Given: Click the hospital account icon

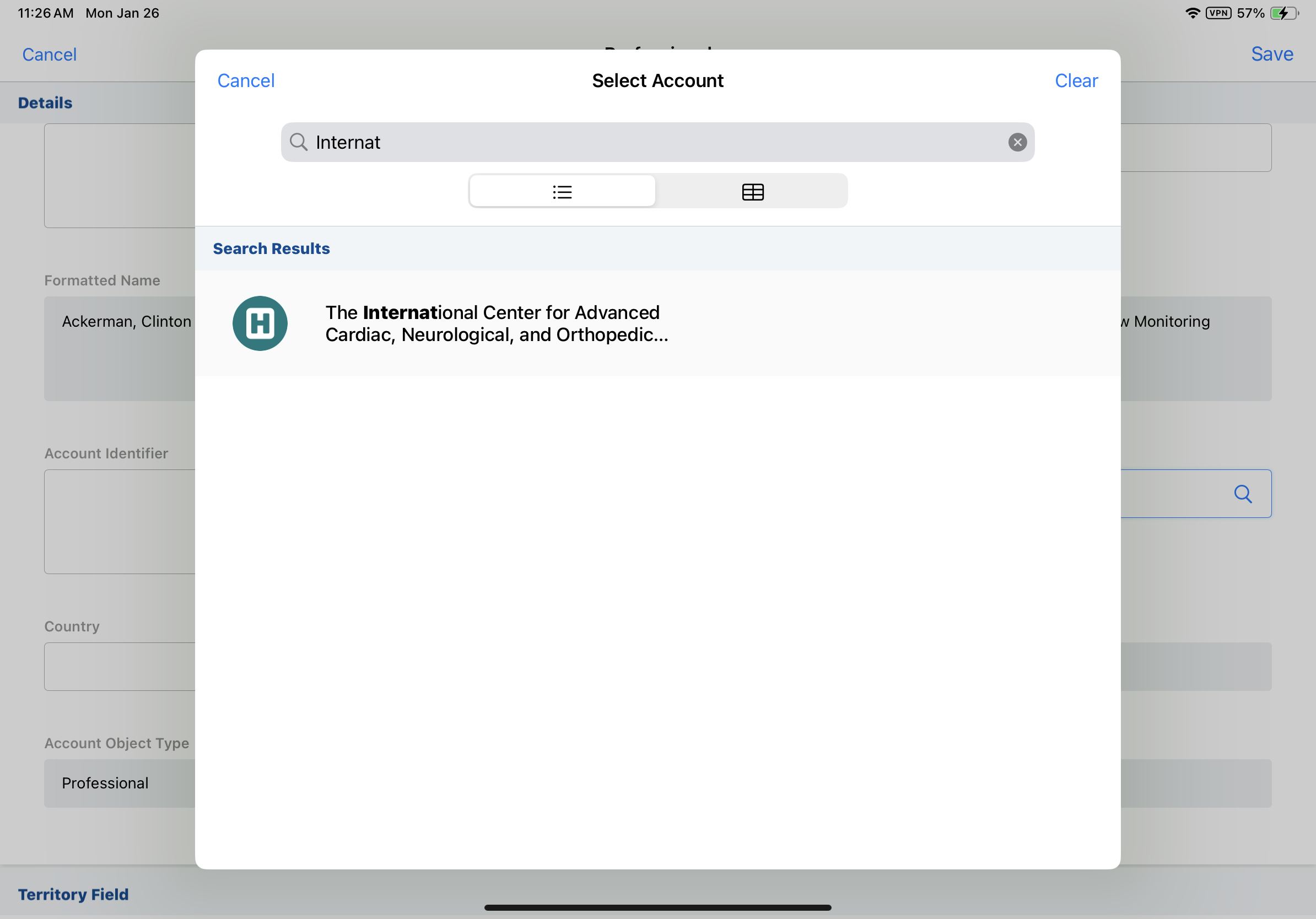Looking at the screenshot, I should 260,323.
